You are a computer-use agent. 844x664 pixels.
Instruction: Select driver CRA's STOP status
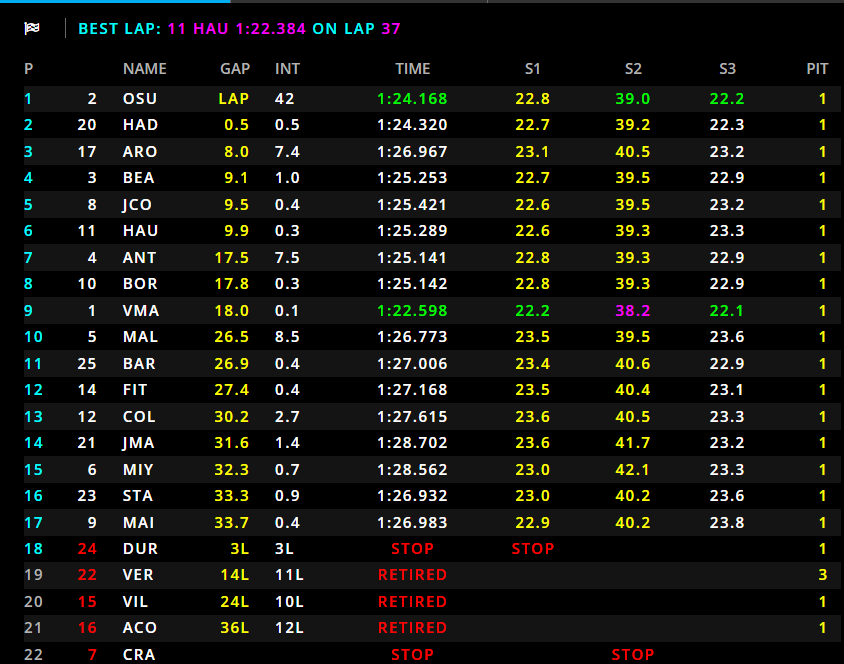tap(412, 654)
